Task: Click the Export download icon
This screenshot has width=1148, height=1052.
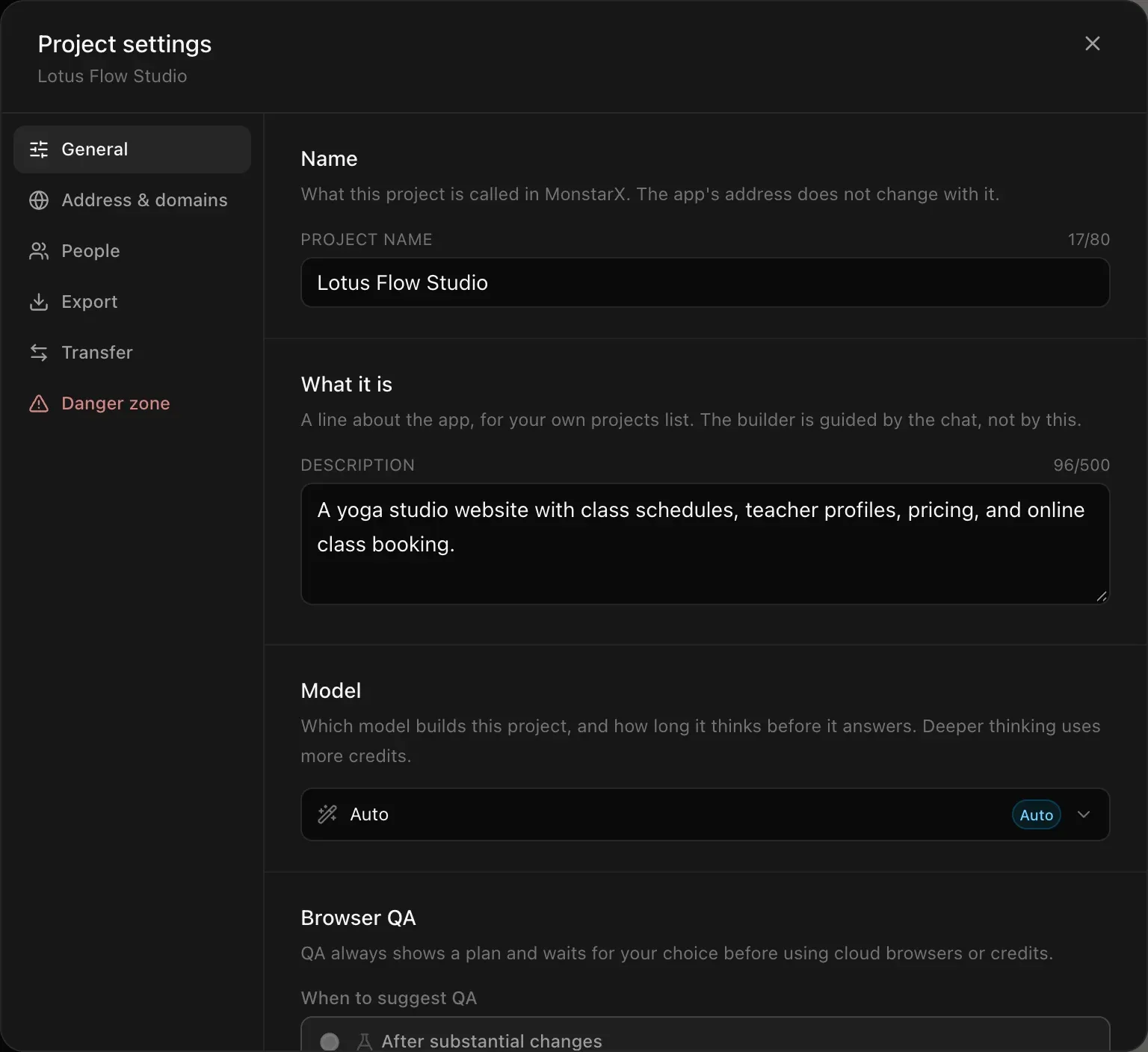Action: 39,302
